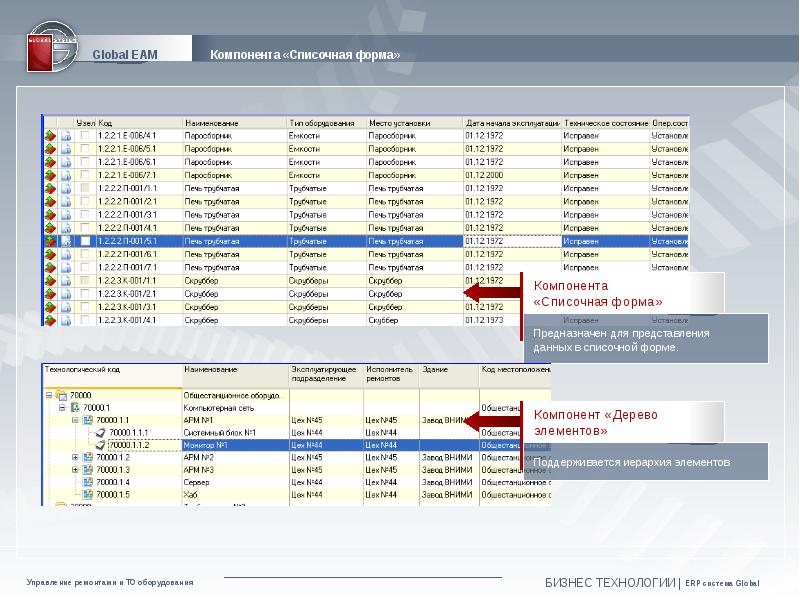Expand tree node 70000.1.3

coord(74,470)
